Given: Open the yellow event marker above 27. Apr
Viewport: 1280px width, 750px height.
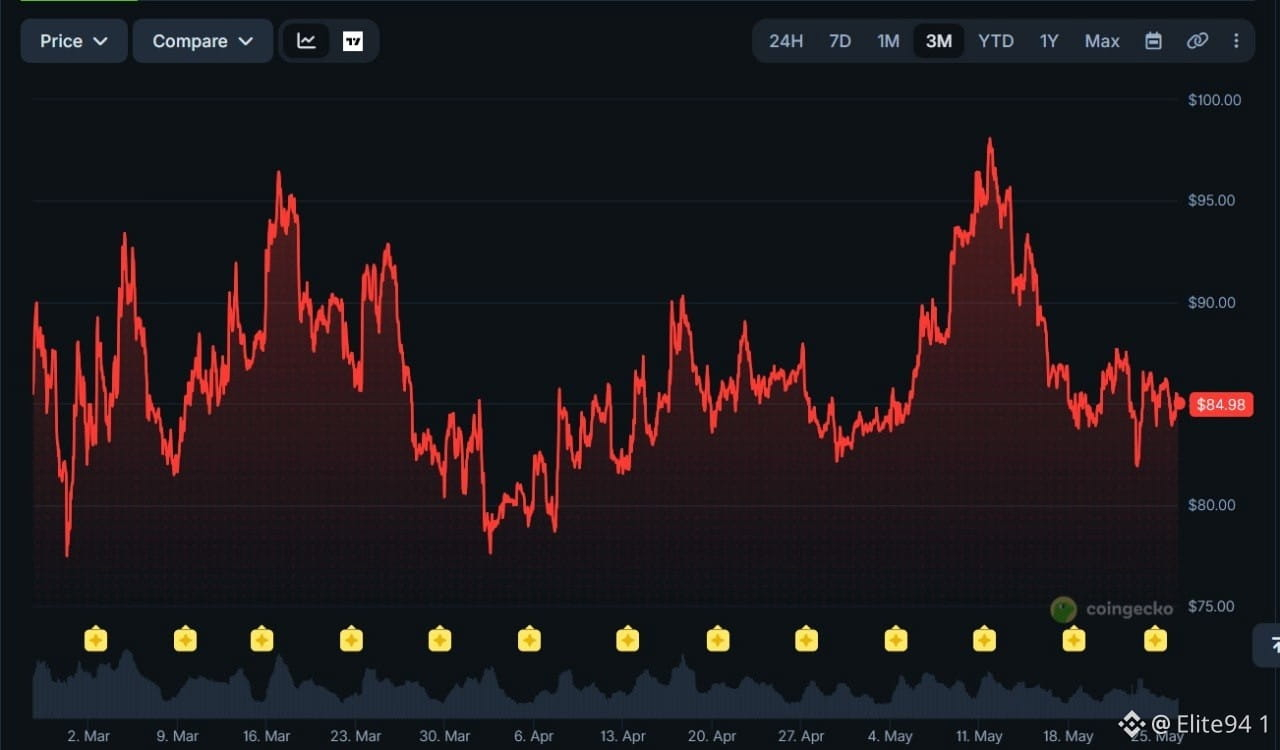Looking at the screenshot, I should tap(806, 638).
